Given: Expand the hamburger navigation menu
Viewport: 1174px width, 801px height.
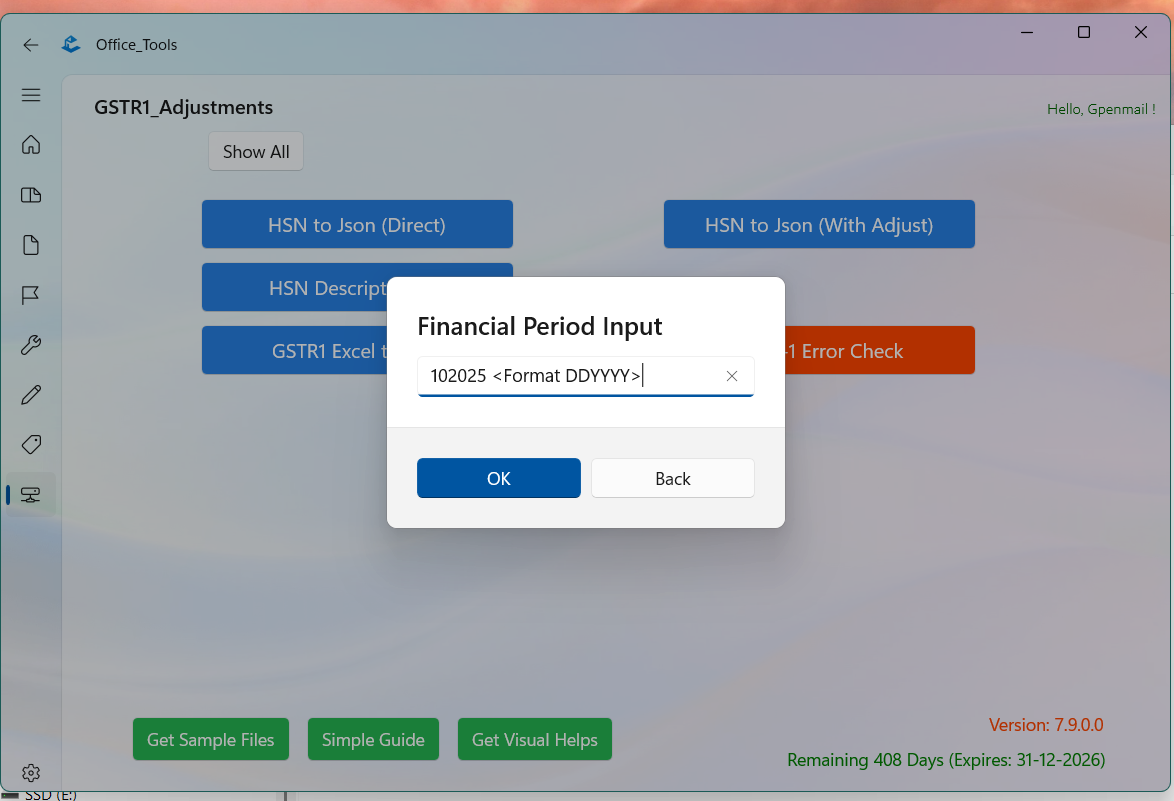Looking at the screenshot, I should (31, 95).
